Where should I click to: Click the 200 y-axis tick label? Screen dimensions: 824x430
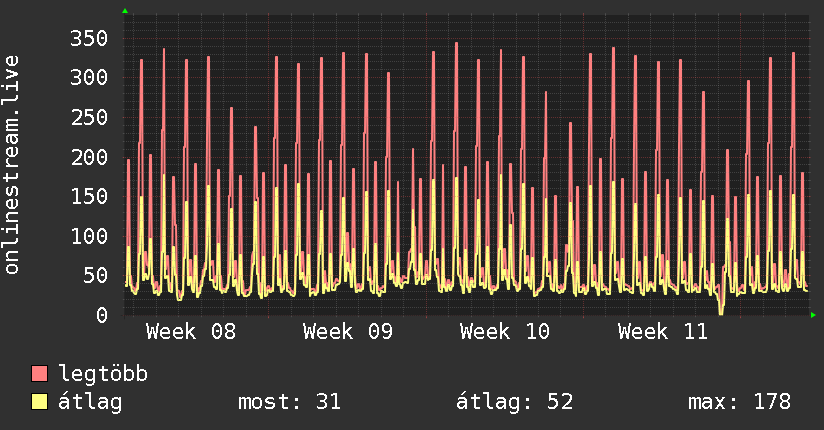[89, 158]
